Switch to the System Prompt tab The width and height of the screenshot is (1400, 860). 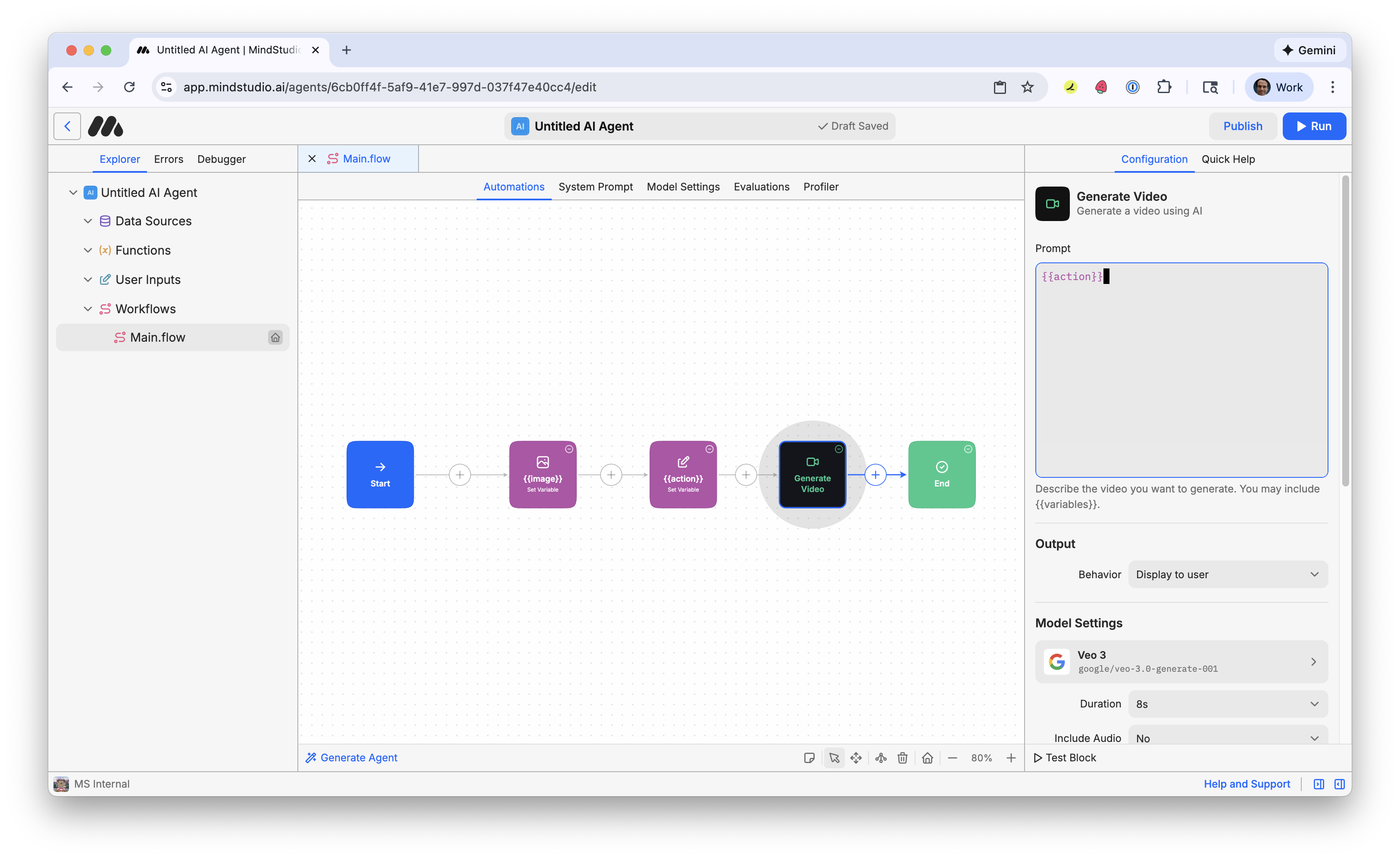pyautogui.click(x=595, y=187)
